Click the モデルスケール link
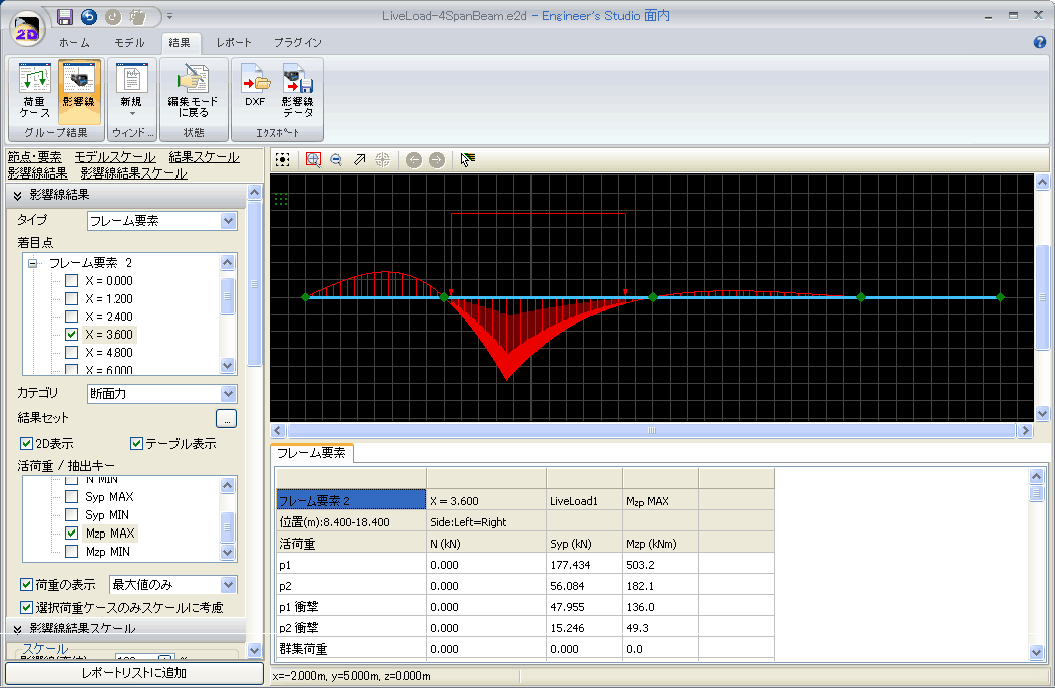1055x688 pixels. pyautogui.click(x=115, y=157)
